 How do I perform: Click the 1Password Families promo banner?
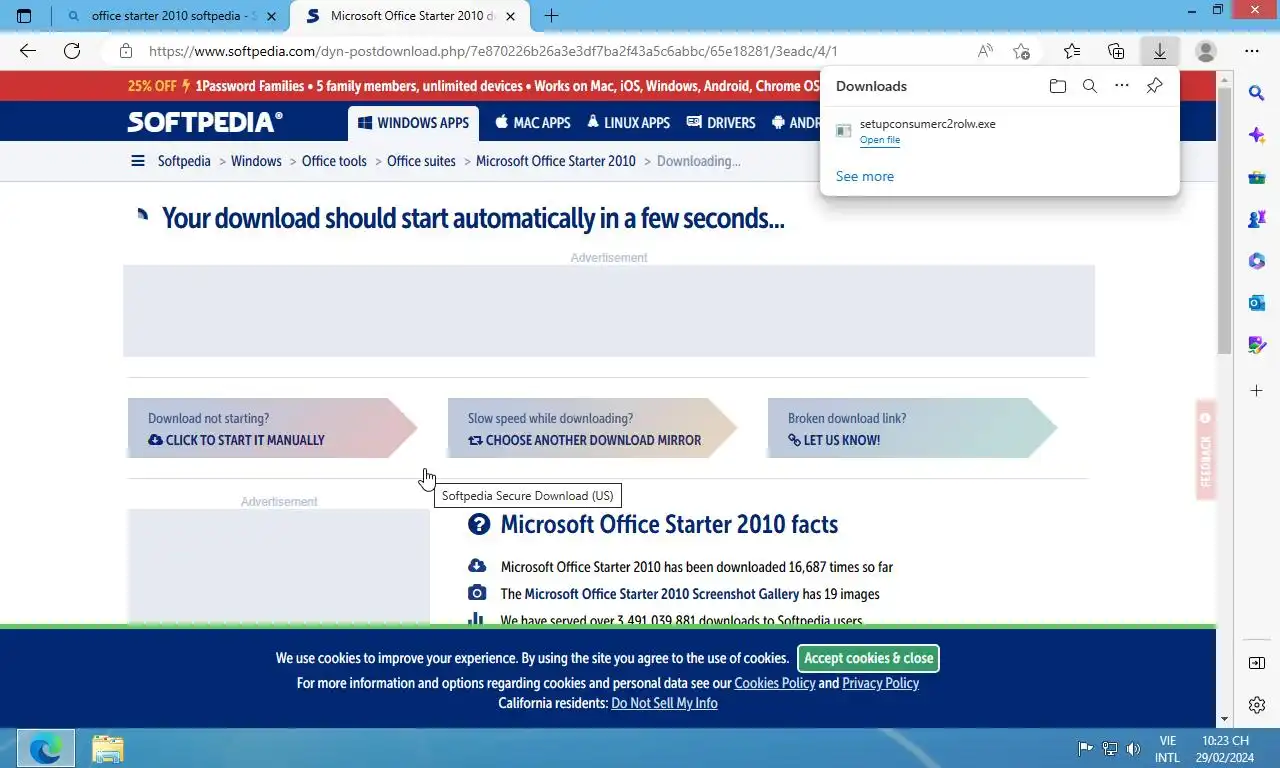click(x=473, y=86)
